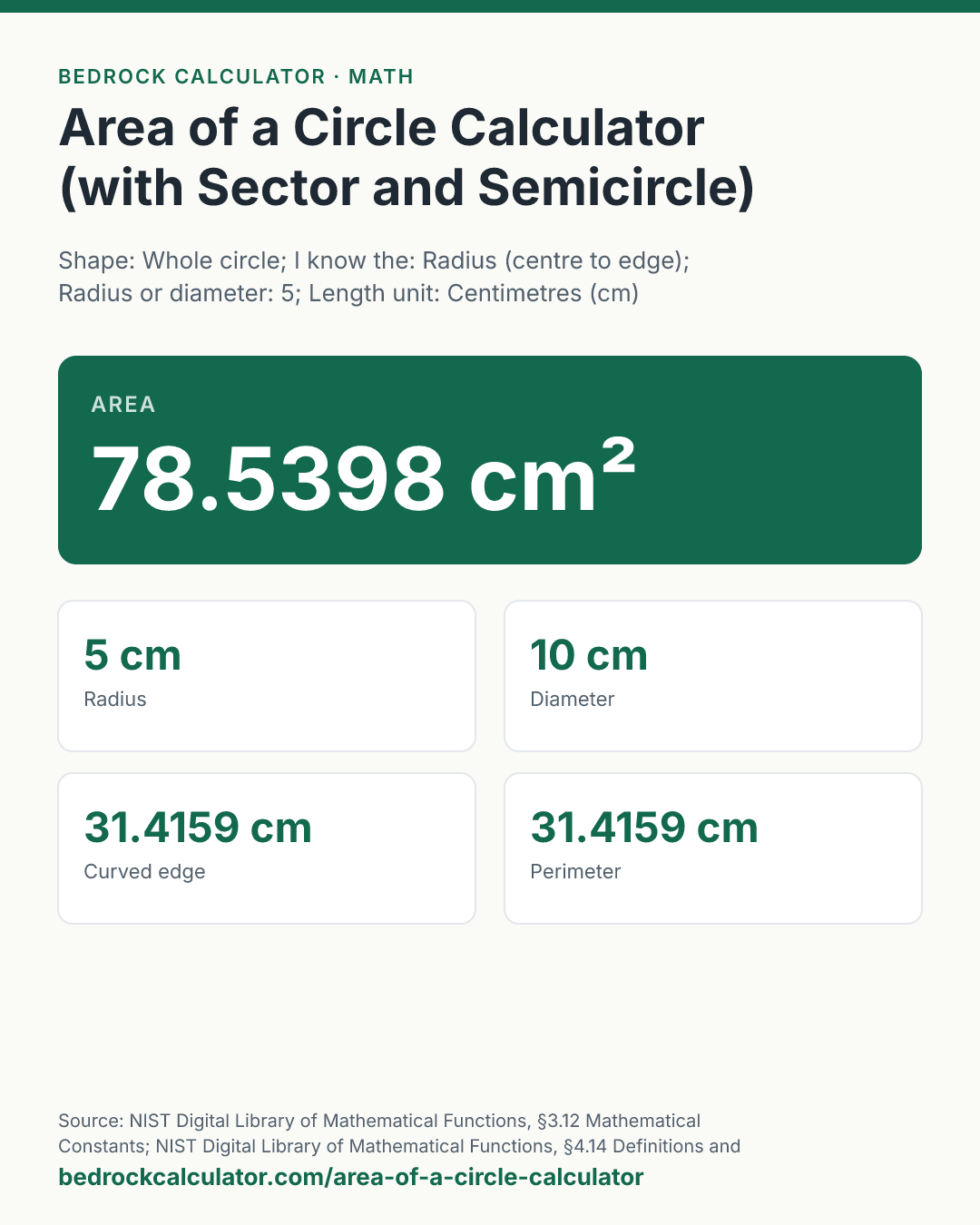Select the Diameter result card
The height and width of the screenshot is (1225, 980).
[x=713, y=676]
